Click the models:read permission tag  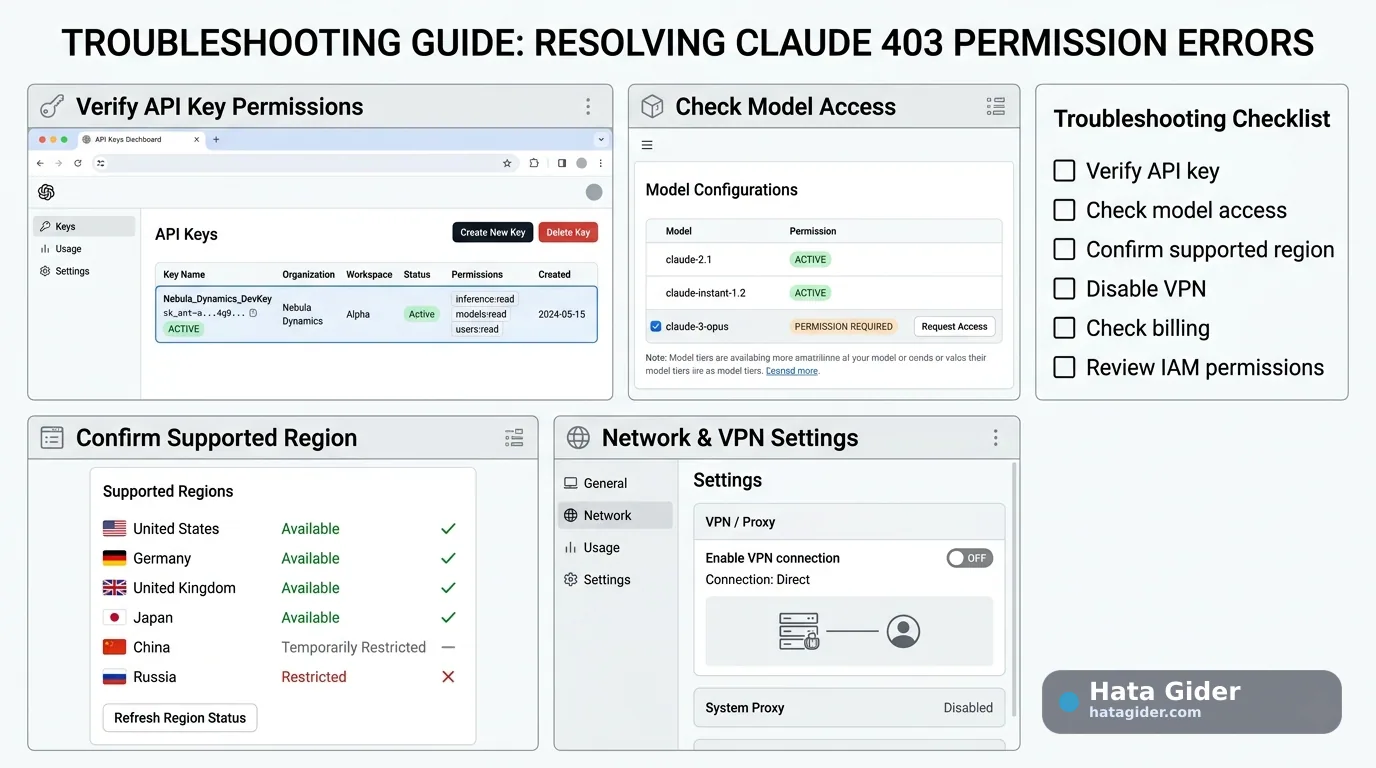[481, 314]
